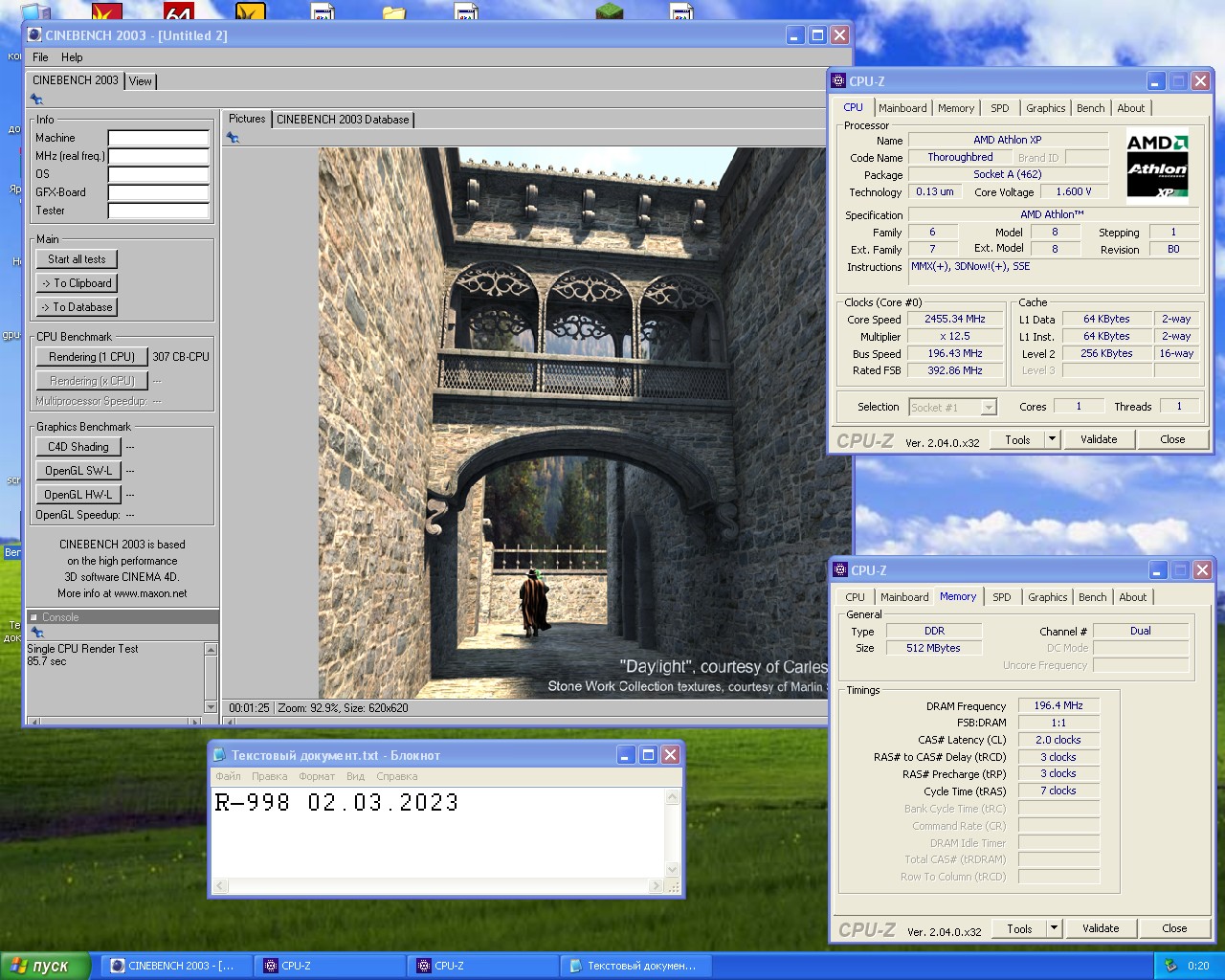This screenshot has height=980, width=1225.
Task: Click Close button in top CPU-Z window
Action: pyautogui.click(x=1172, y=439)
